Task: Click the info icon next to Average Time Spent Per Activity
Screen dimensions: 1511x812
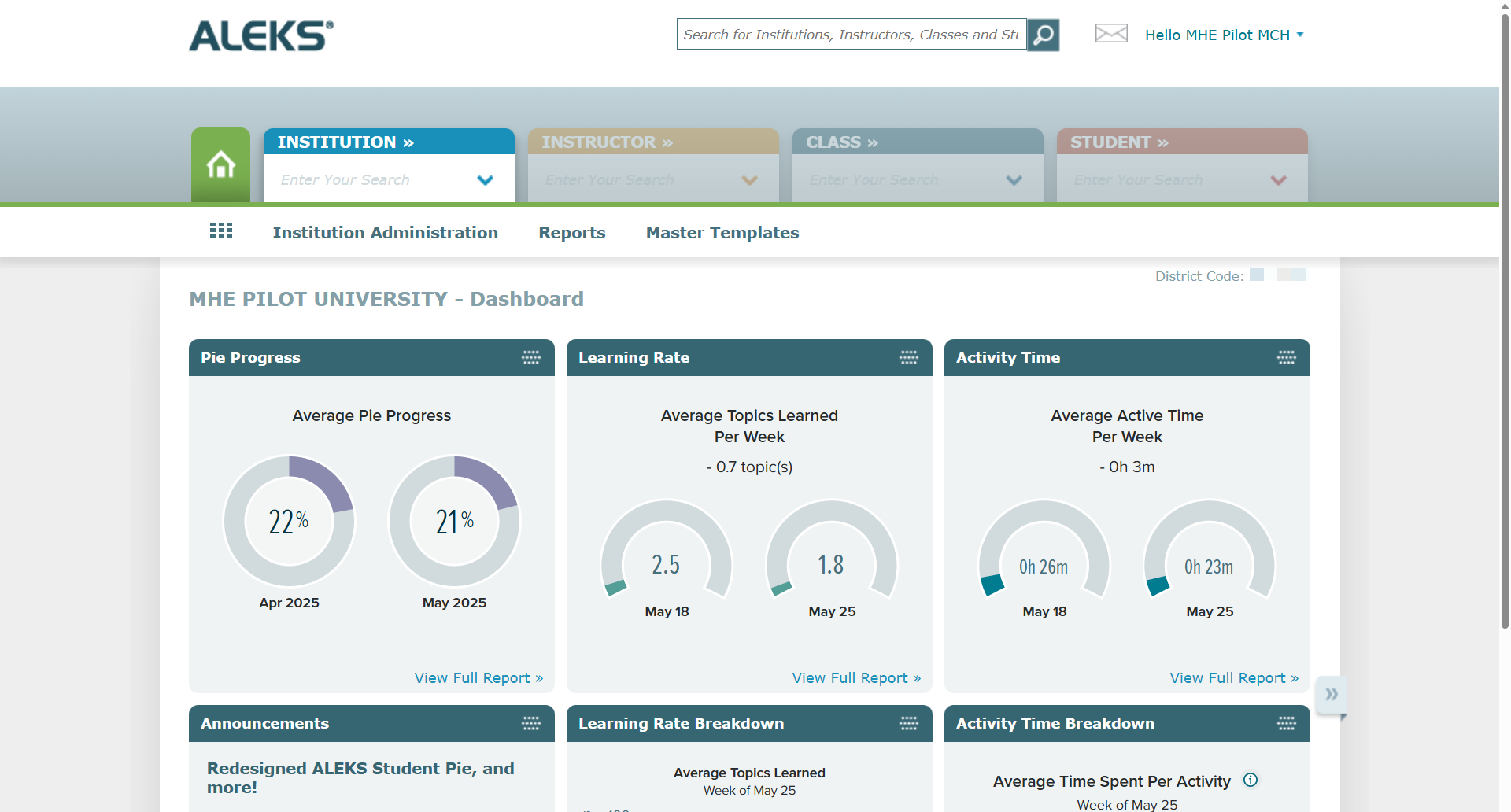Action: [1251, 780]
